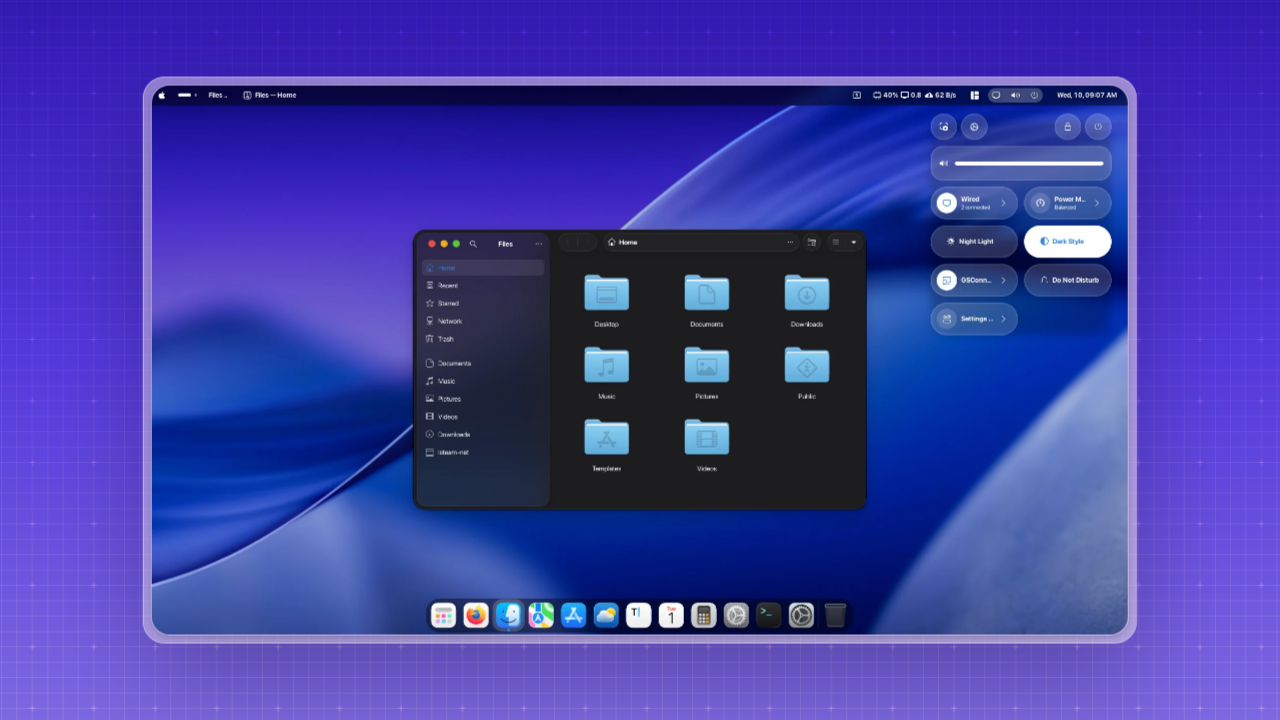The width and height of the screenshot is (1280, 720).
Task: Mute using the volume slider speaker icon
Action: (943, 163)
